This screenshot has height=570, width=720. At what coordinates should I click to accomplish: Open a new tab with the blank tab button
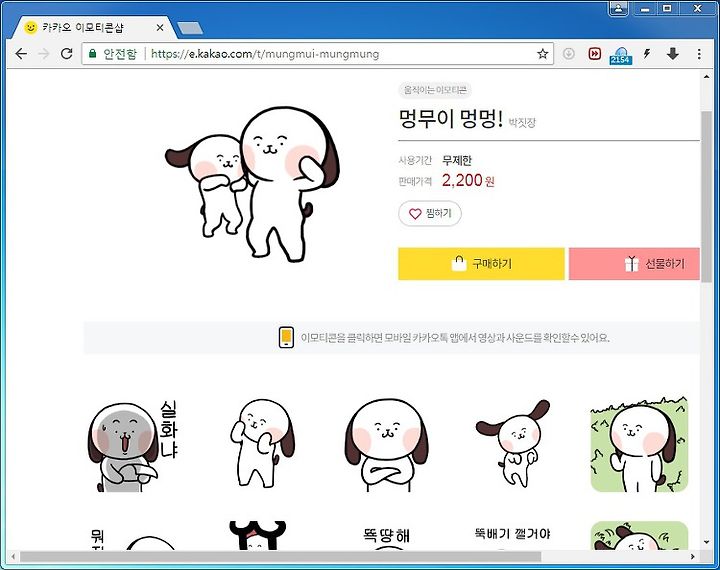(x=190, y=28)
